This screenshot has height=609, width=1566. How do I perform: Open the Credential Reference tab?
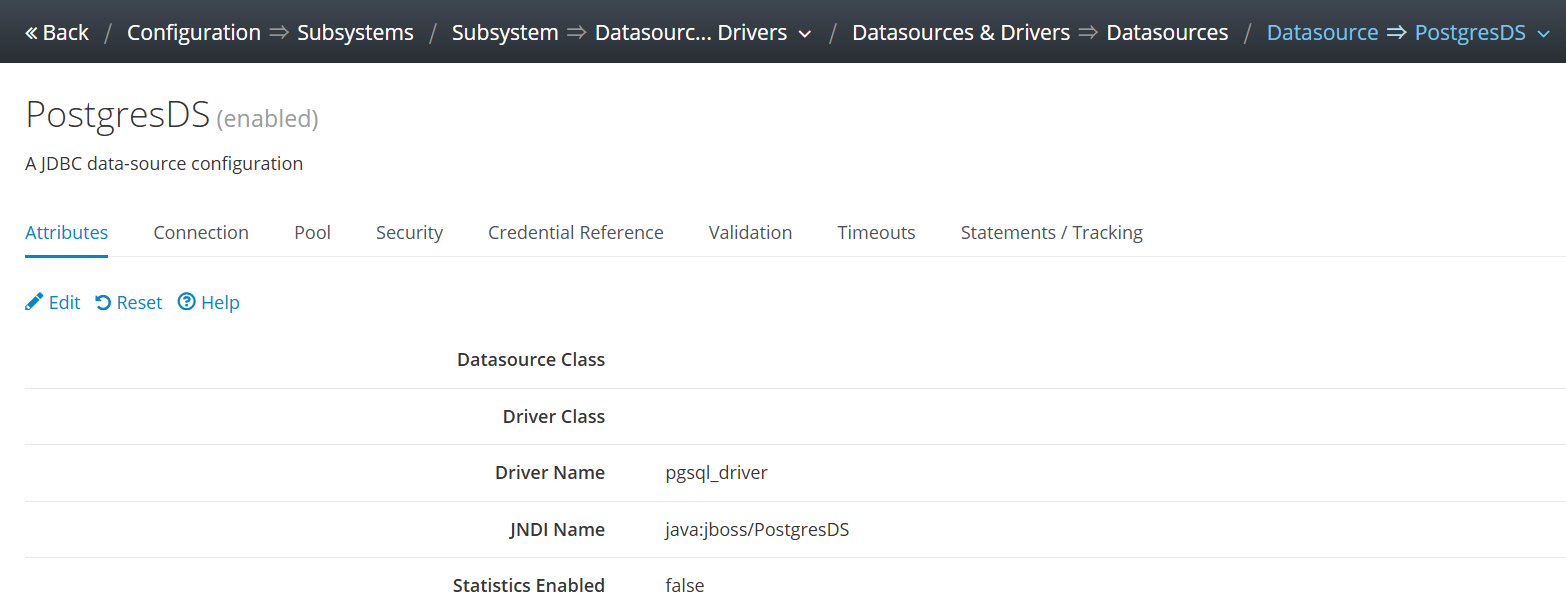(576, 233)
